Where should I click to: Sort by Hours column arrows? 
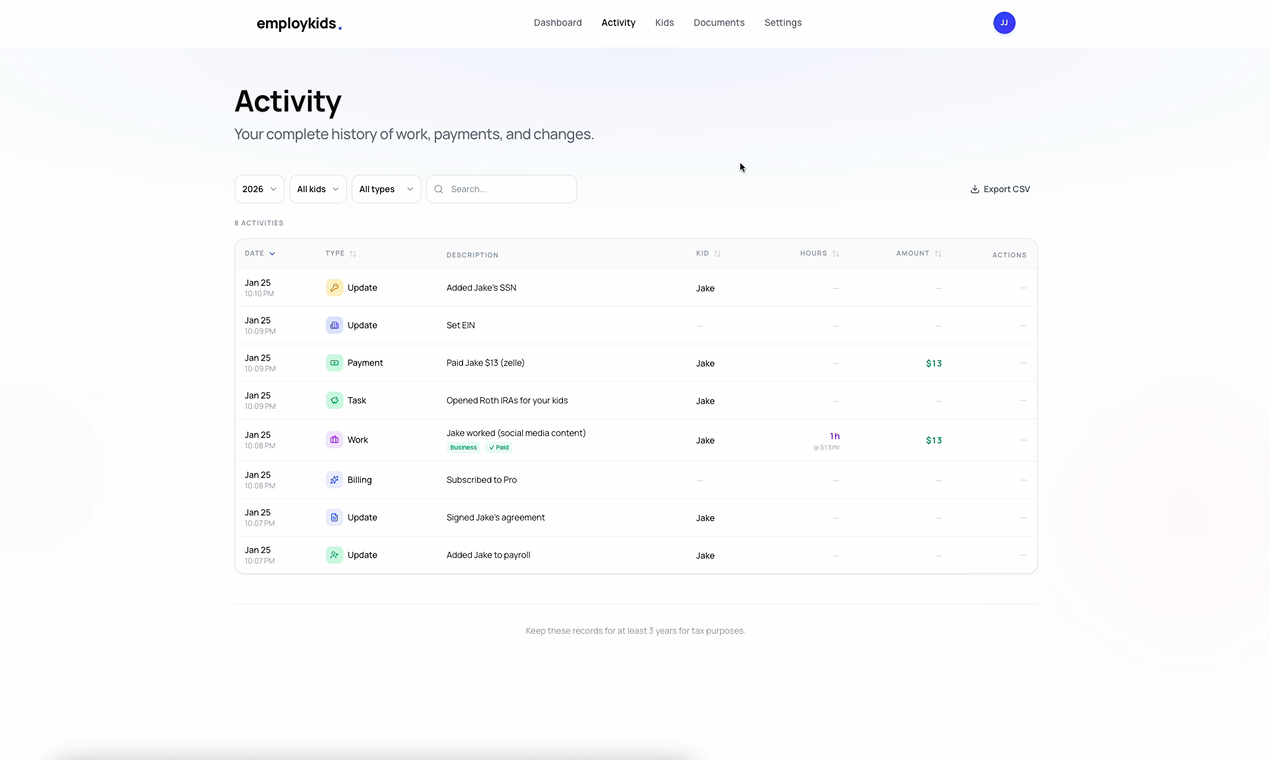coord(836,254)
